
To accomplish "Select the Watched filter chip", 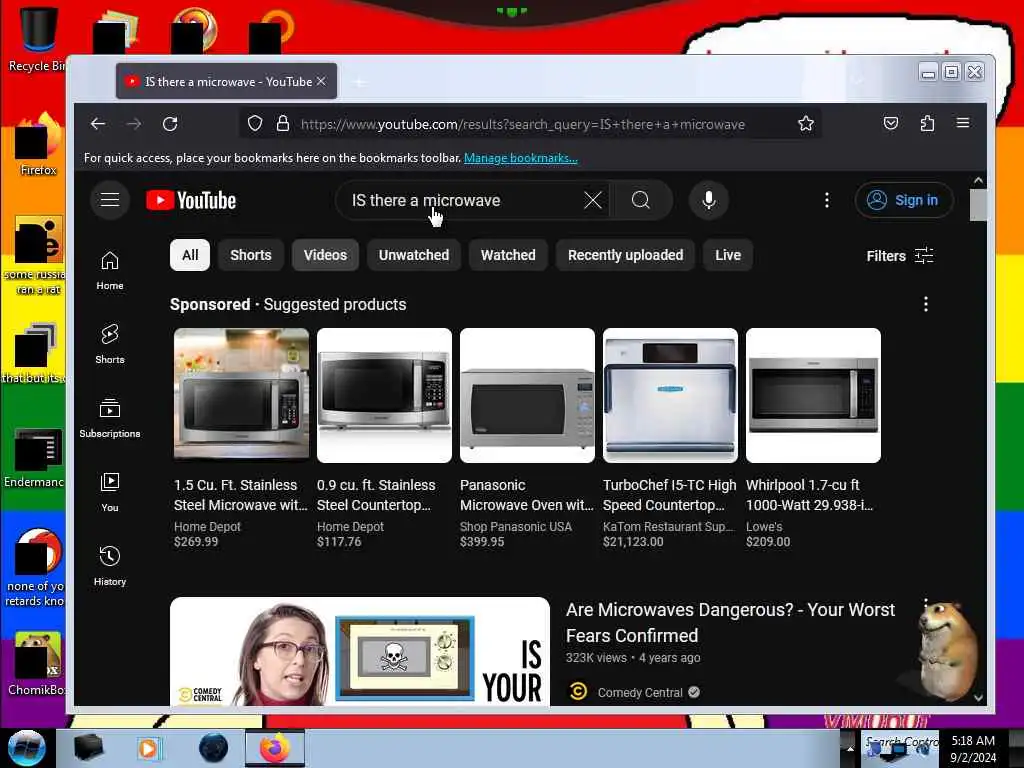I will [508, 255].
